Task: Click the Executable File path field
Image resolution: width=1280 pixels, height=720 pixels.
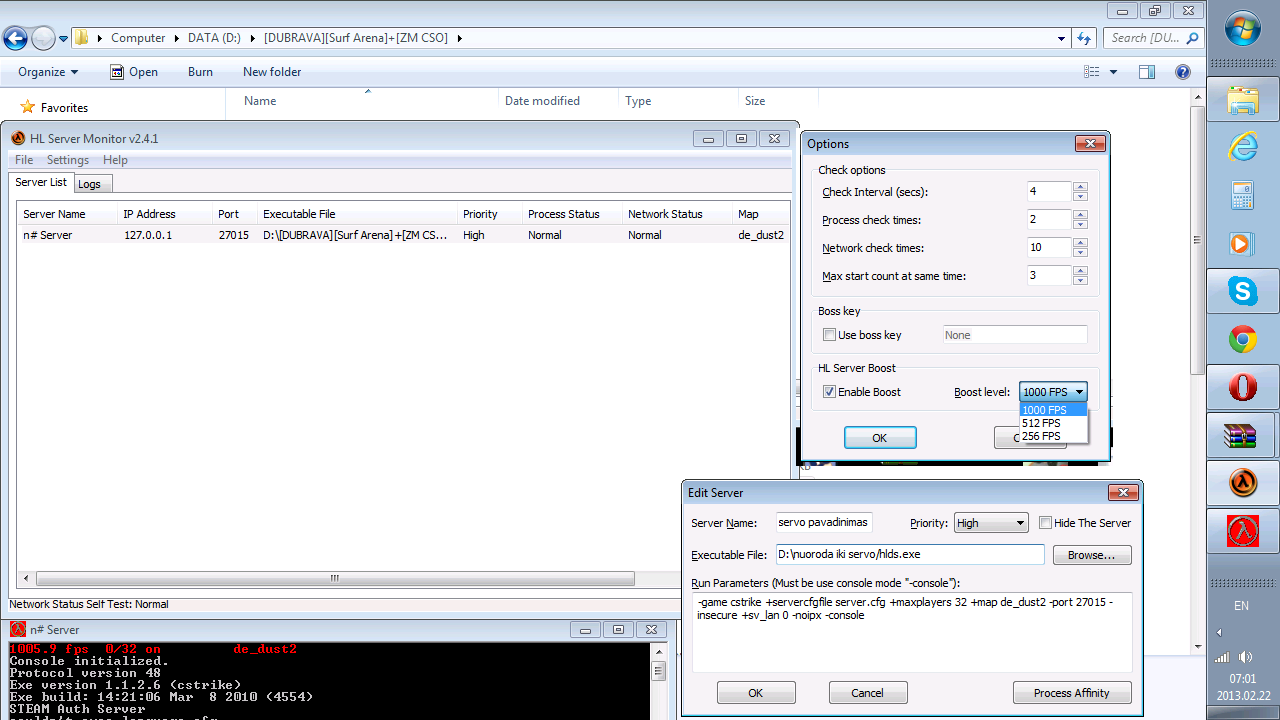Action: click(910, 555)
